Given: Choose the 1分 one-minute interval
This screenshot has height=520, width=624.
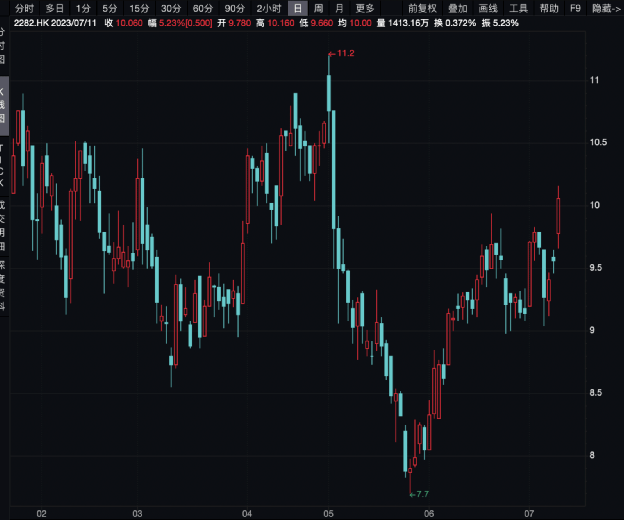Looking at the screenshot, I should point(83,8).
